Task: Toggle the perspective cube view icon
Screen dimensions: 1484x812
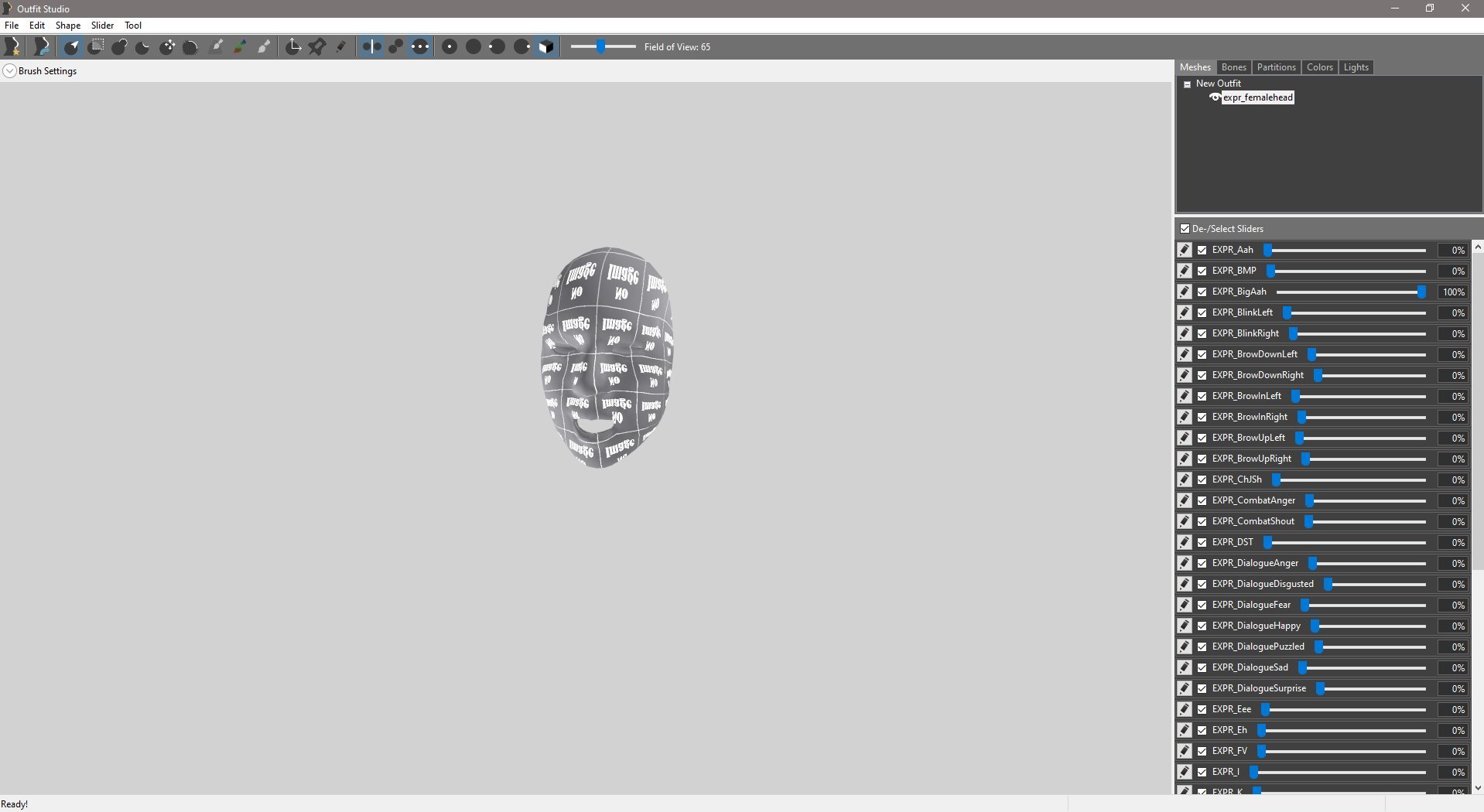Action: tap(546, 47)
